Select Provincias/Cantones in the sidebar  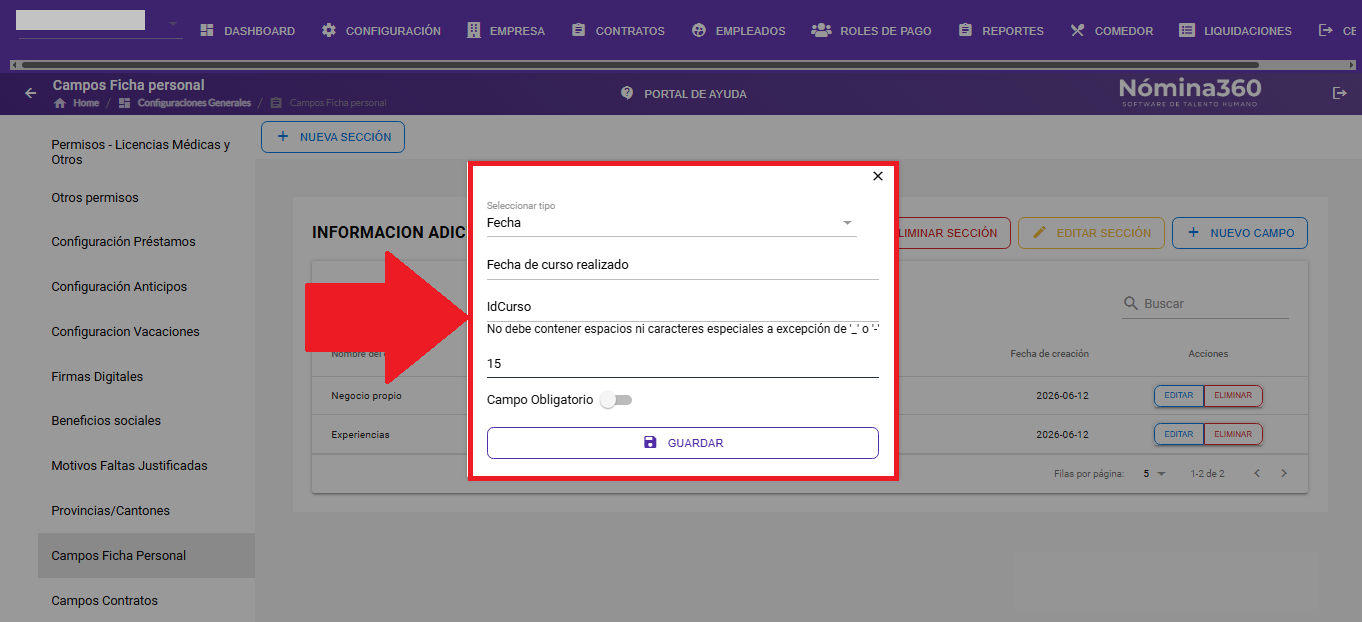pos(146,511)
